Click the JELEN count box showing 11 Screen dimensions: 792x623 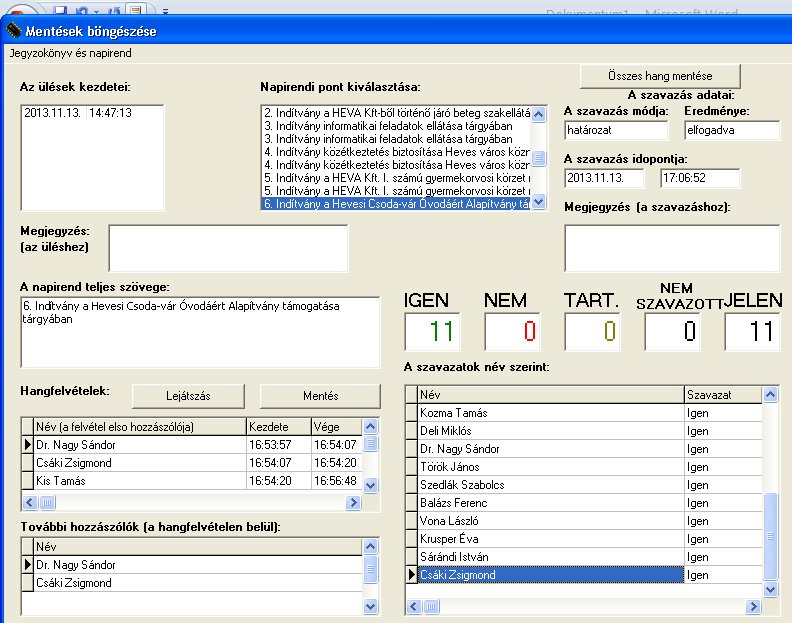point(752,332)
